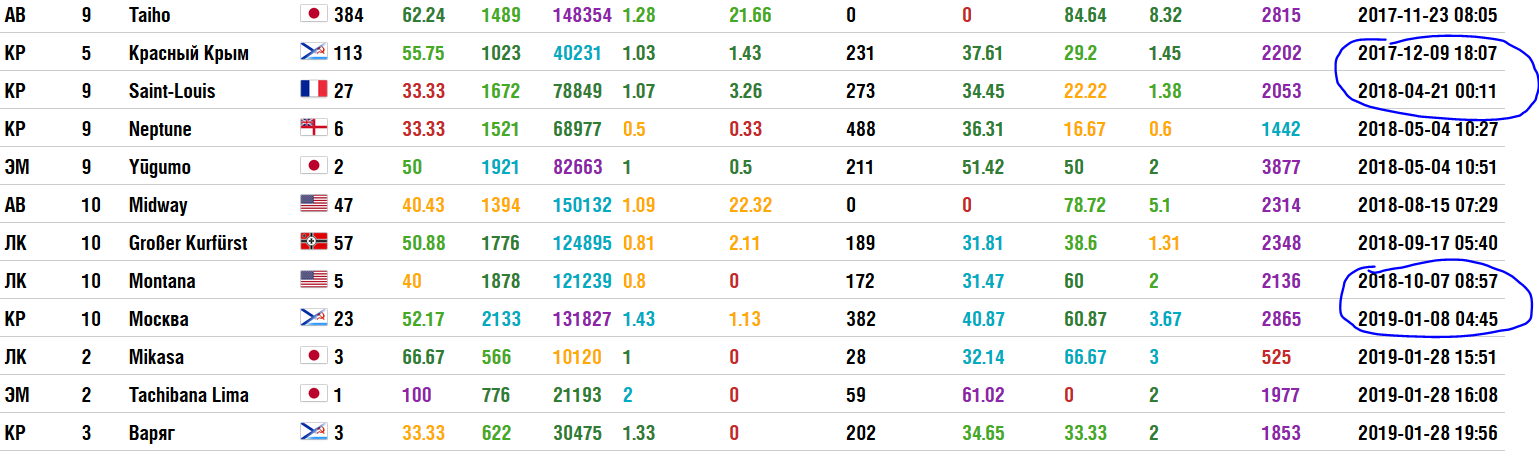
Task: Select the ship name Neptune
Action: (160, 129)
